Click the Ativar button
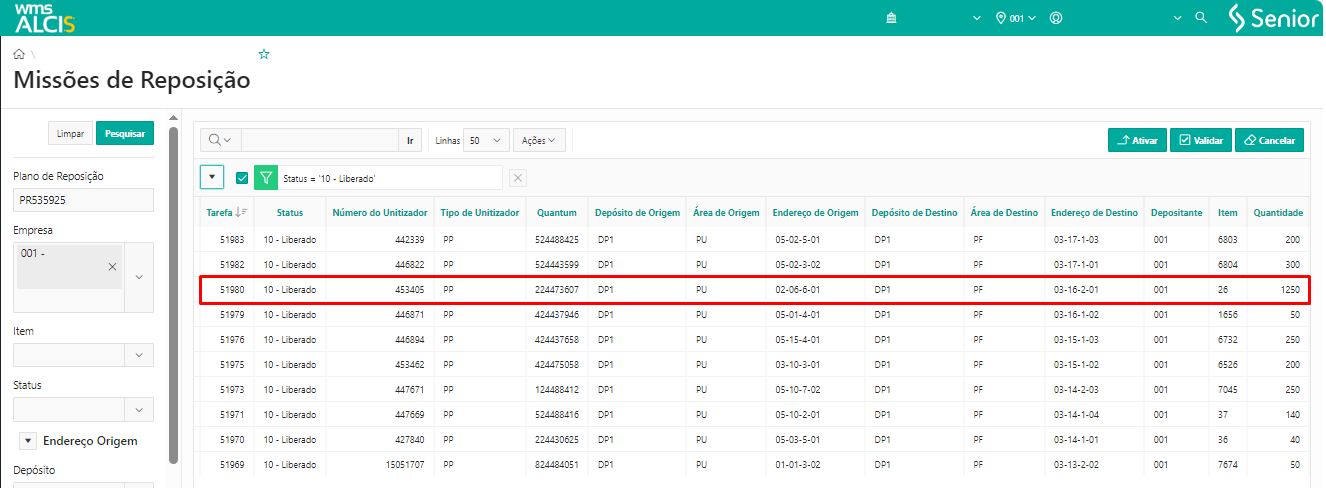Viewport: 1326px width, 488px height. (1137, 141)
